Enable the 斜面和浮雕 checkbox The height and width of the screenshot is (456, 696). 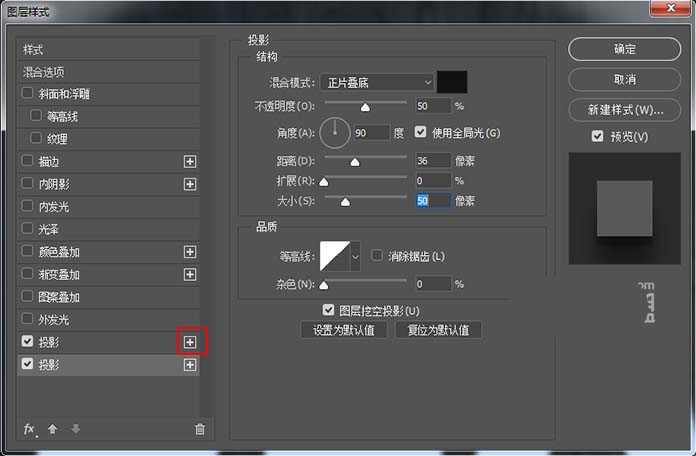28,93
